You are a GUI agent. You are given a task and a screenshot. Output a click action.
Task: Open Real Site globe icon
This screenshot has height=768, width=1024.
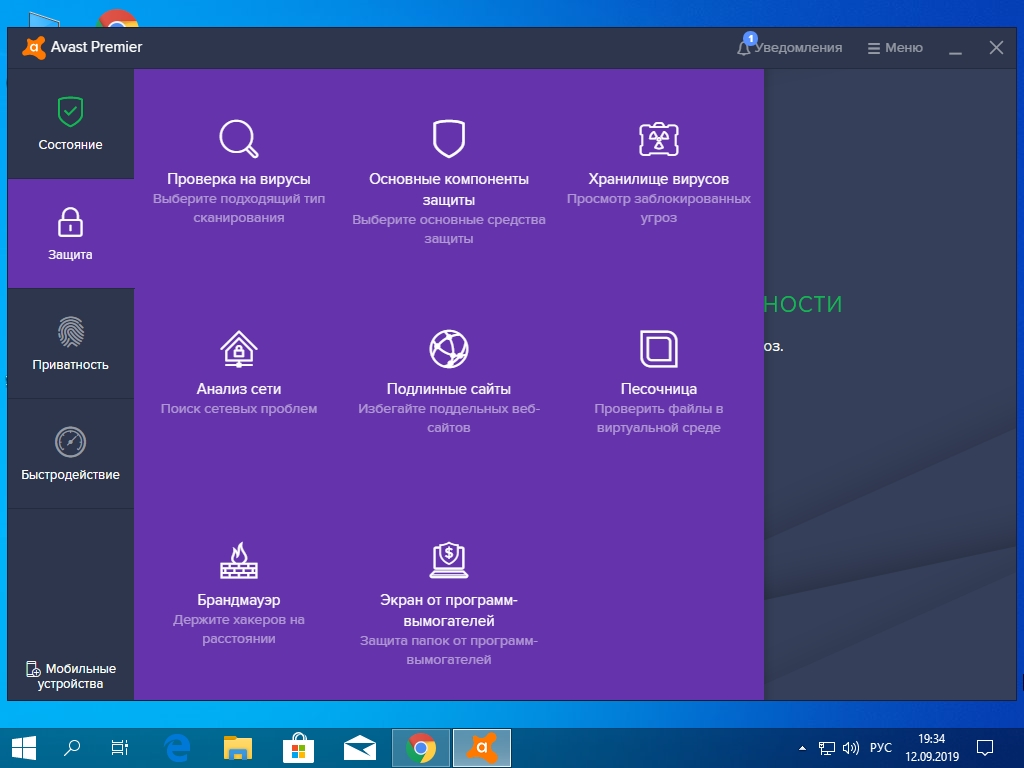pyautogui.click(x=449, y=349)
